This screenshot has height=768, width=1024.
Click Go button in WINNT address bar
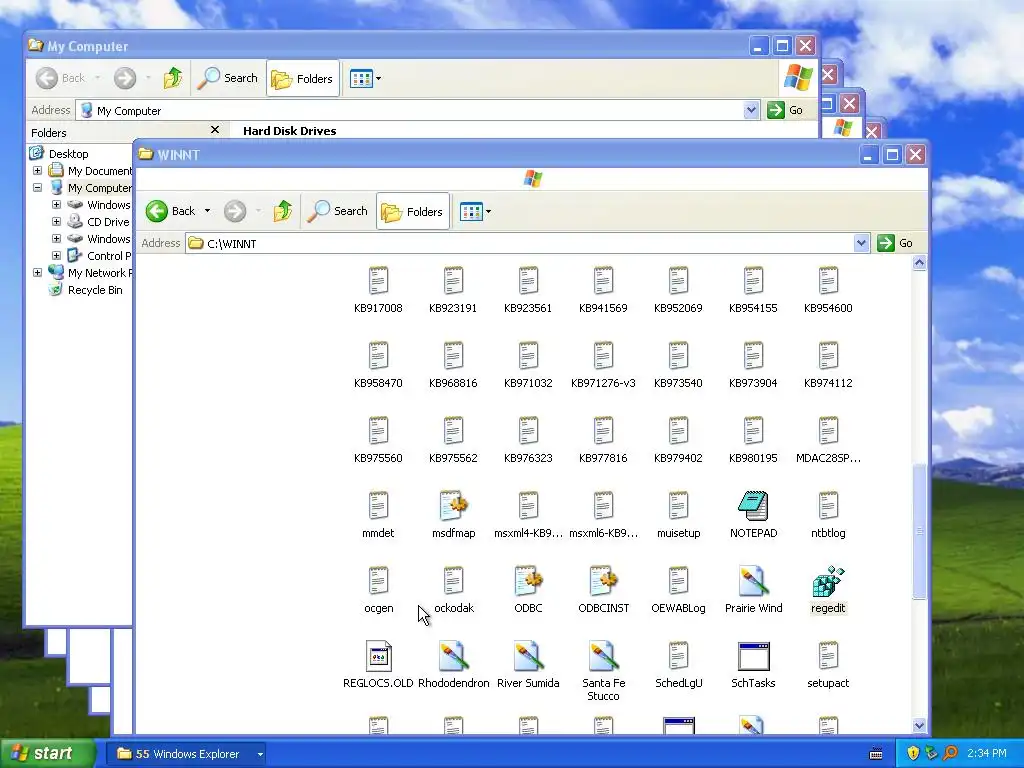pos(896,243)
